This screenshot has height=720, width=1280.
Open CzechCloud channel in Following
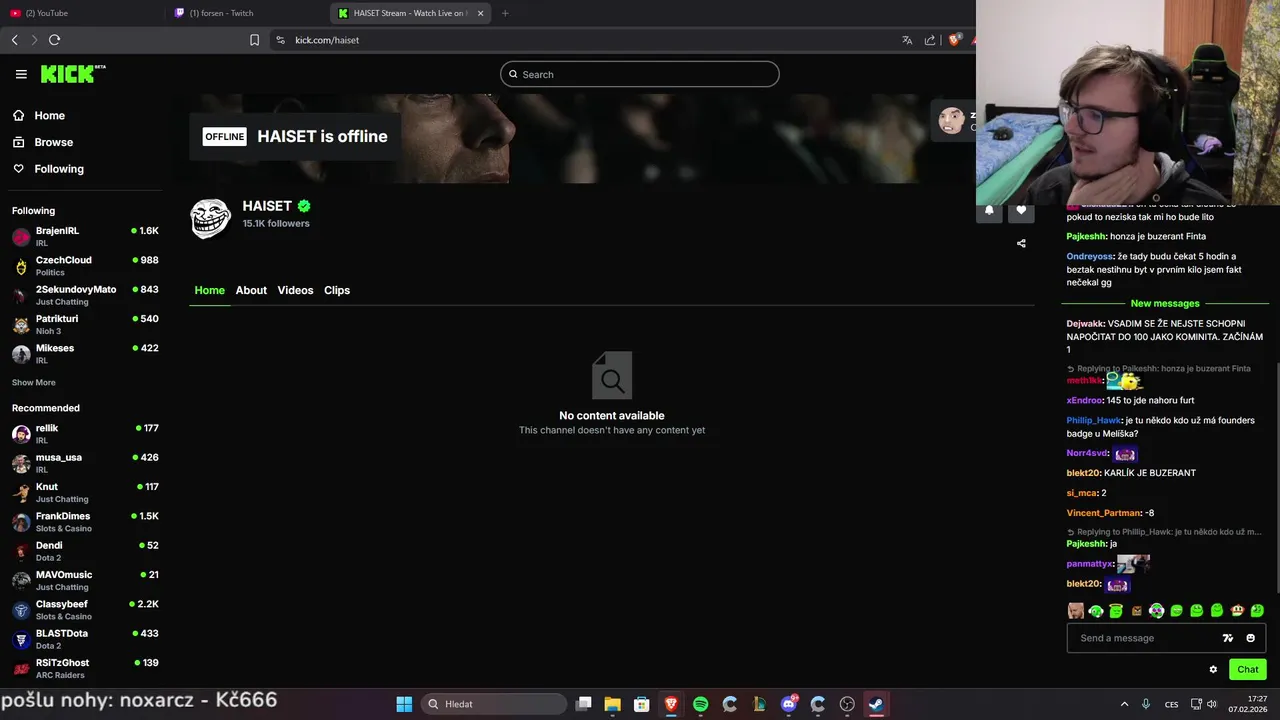[85, 266]
